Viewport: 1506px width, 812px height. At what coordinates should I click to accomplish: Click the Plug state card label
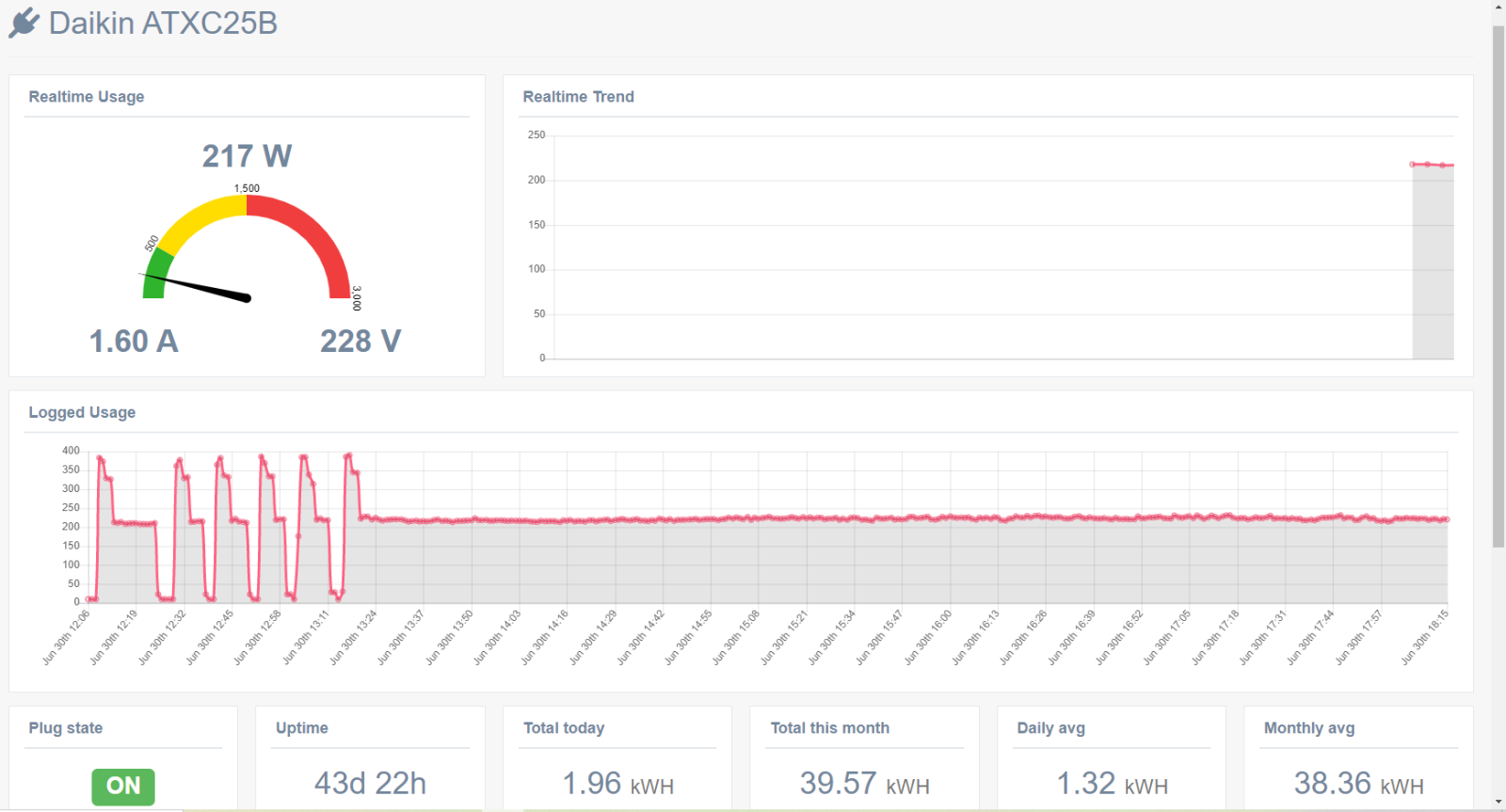pyautogui.click(x=66, y=728)
